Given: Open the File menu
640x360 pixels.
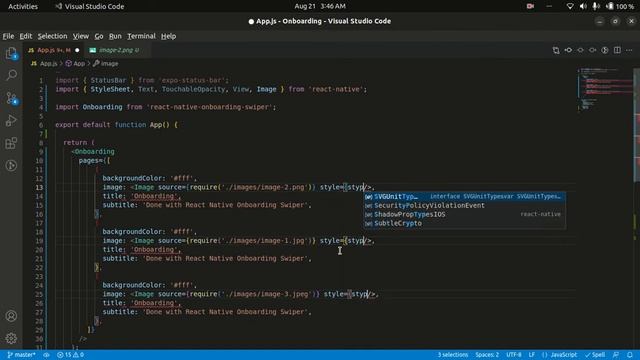Looking at the screenshot, I should coord(8,36).
